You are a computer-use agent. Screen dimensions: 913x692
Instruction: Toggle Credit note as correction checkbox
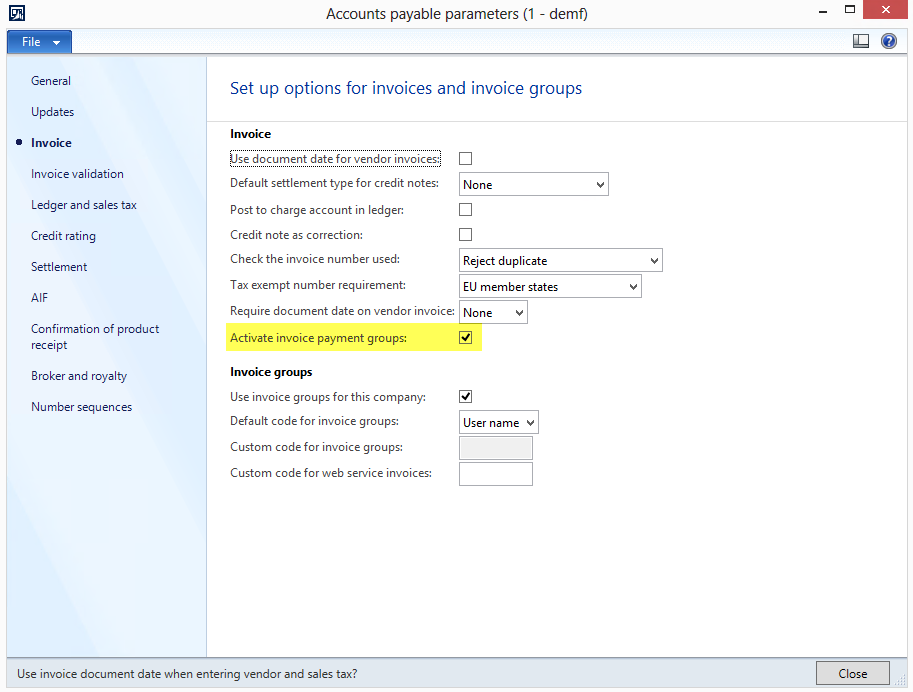[465, 235]
